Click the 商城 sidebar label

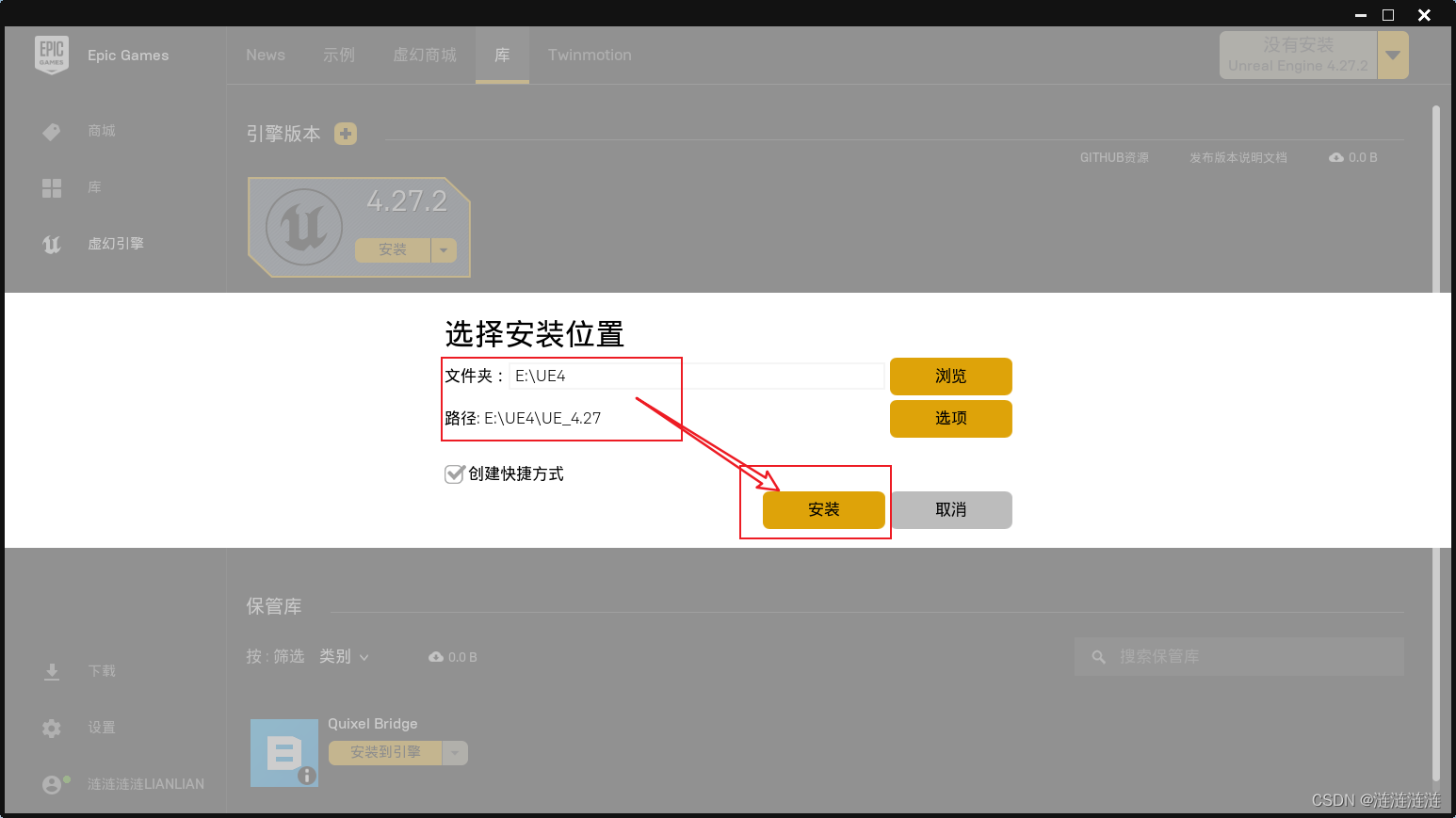[102, 131]
